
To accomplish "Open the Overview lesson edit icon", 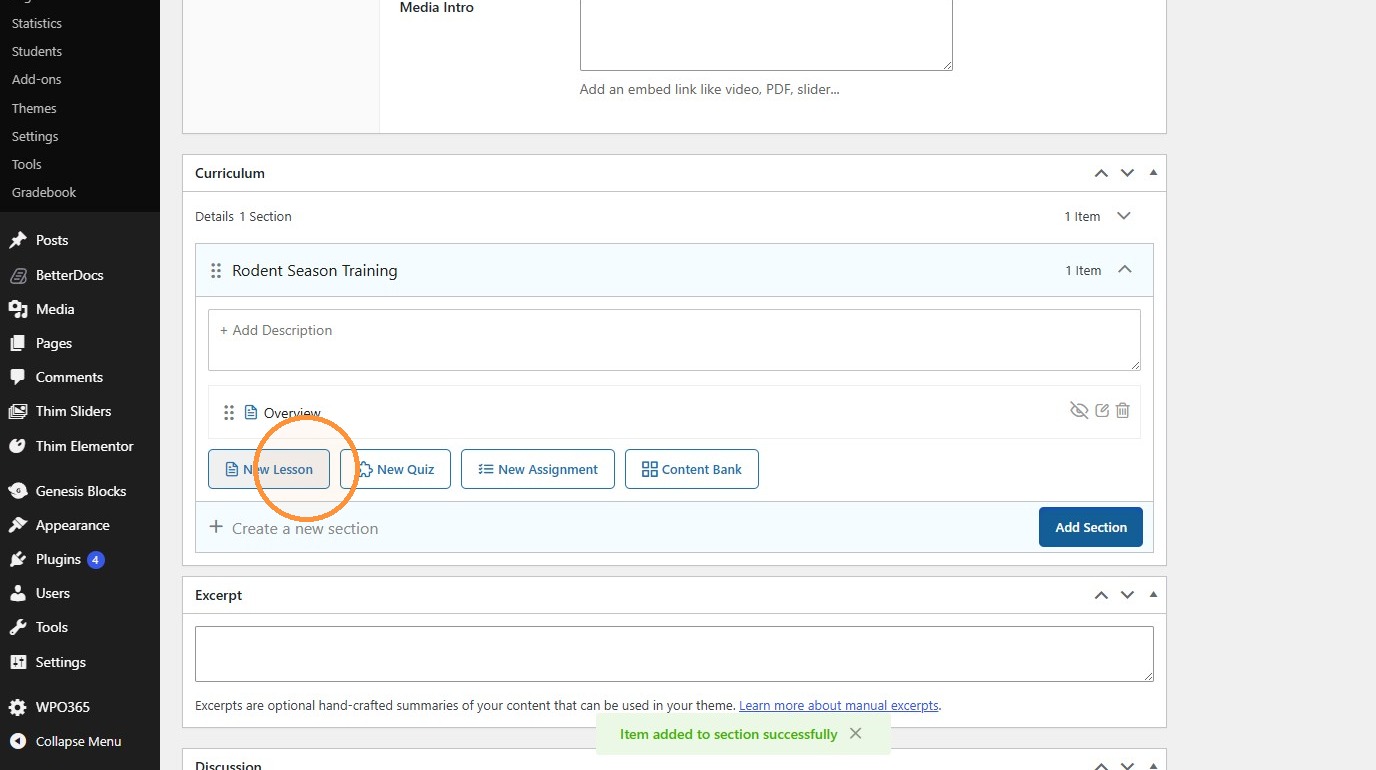I will coord(1102,410).
